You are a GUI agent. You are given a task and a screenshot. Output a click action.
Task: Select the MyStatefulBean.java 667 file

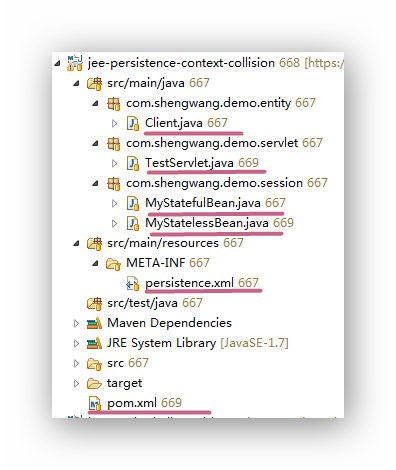215,203
